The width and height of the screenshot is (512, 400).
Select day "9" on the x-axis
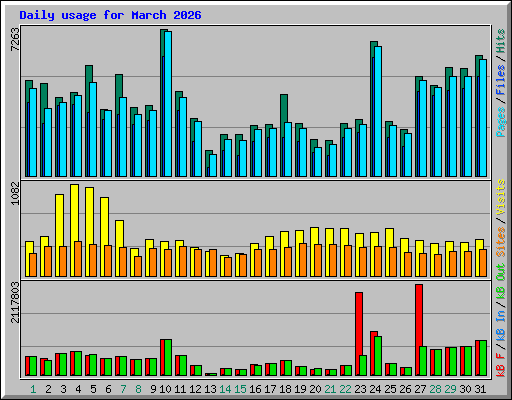pos(153,389)
